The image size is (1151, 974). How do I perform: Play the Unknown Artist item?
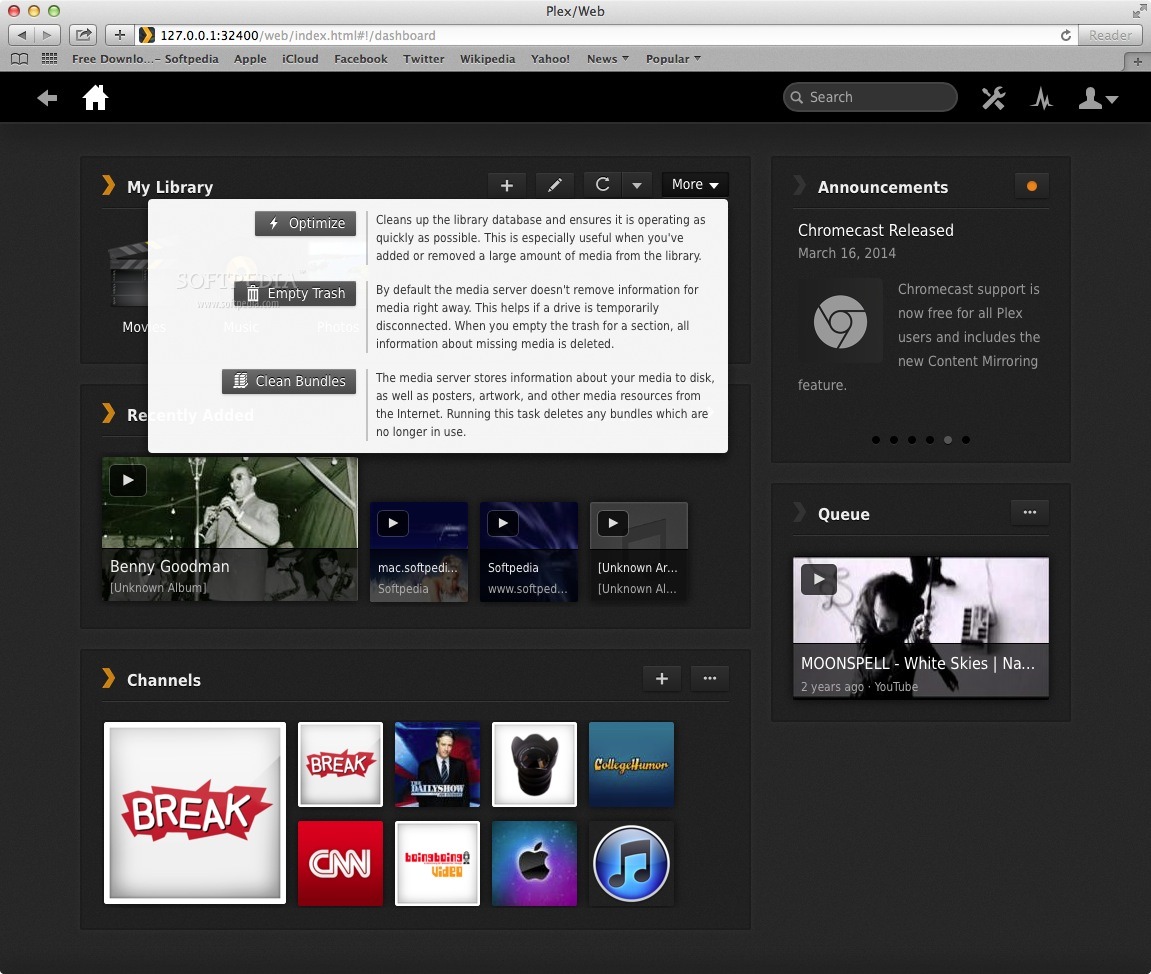[613, 523]
